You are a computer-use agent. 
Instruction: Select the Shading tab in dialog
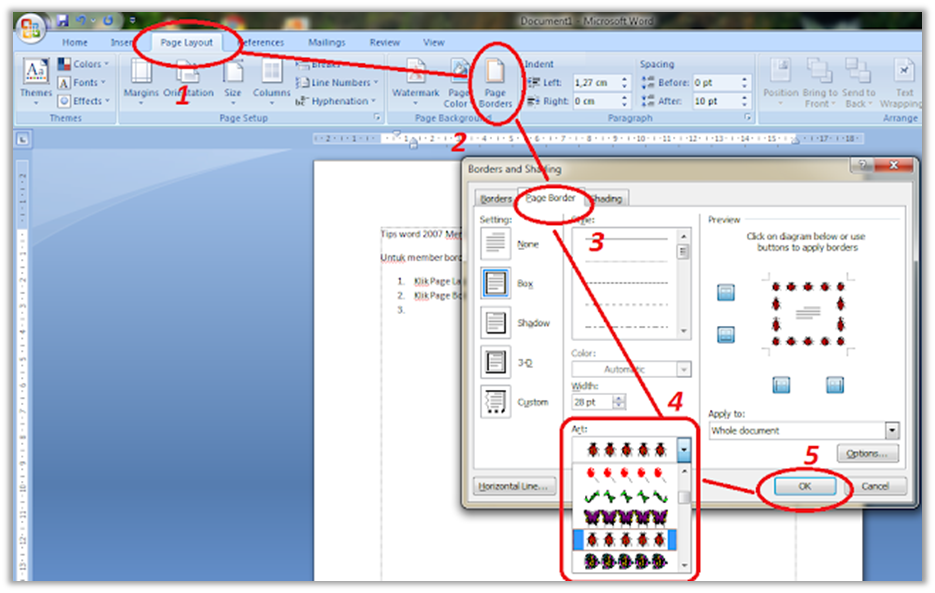click(607, 199)
